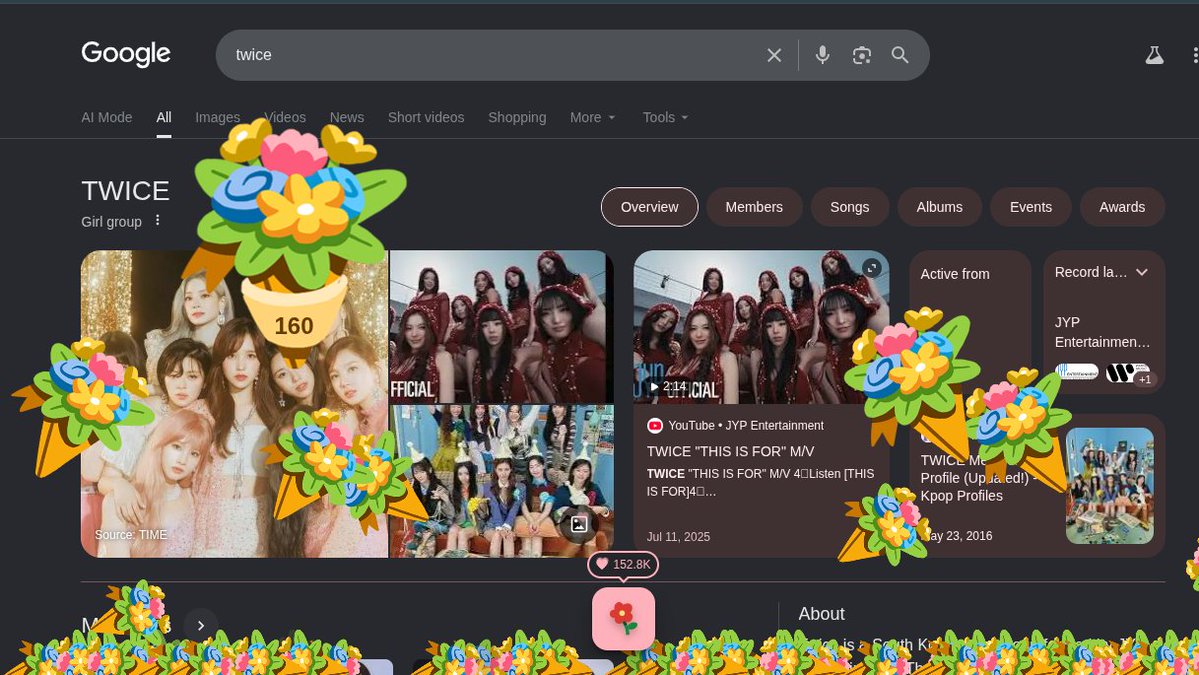This screenshot has height=675, width=1199.
Task: Select the Albums chip
Action: tap(939, 207)
